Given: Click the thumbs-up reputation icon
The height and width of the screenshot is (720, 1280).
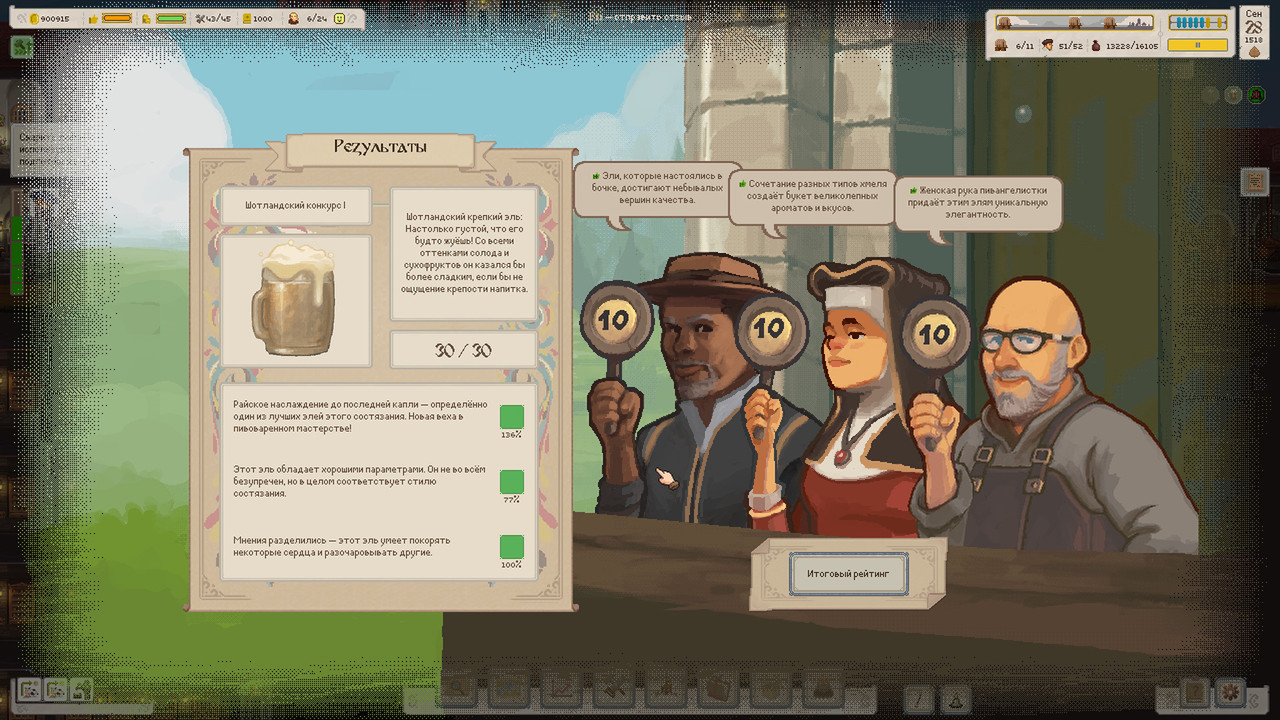Looking at the screenshot, I should click(x=94, y=18).
